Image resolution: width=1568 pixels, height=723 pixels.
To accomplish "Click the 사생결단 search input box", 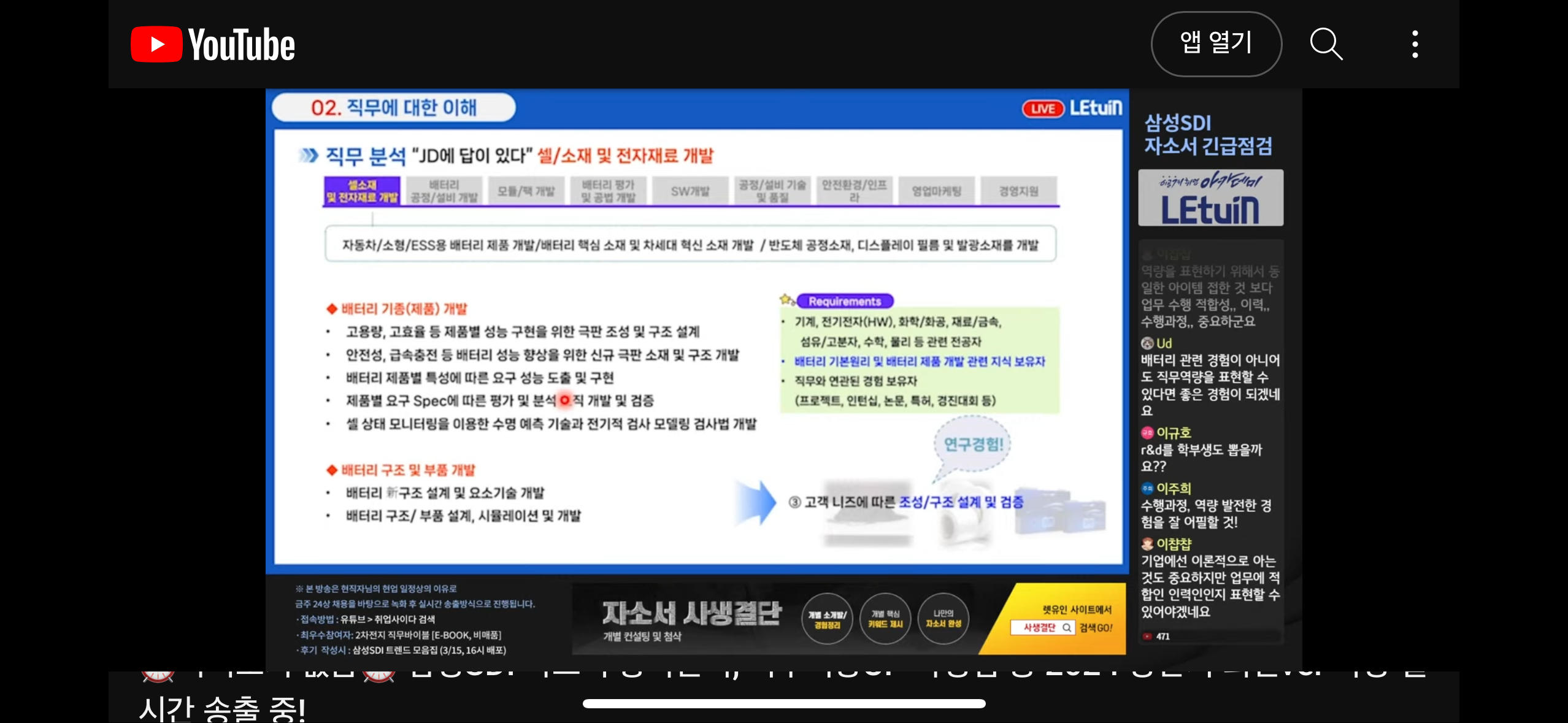I will [1042, 627].
